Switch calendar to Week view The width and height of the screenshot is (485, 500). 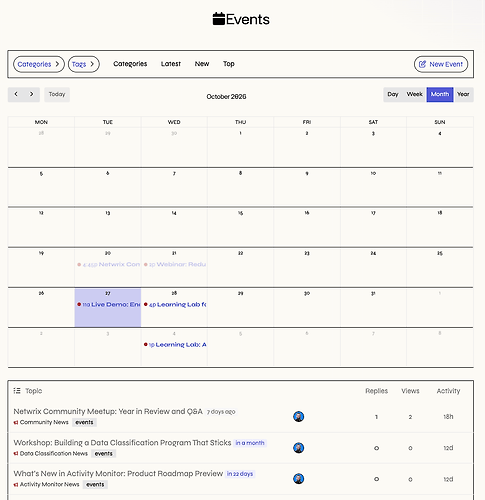[x=414, y=94]
